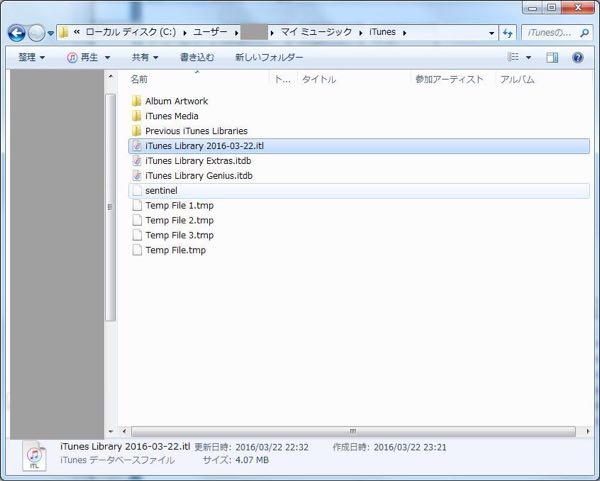This screenshot has width=600, height=481.
Task: Click the address bar folder icon
Action: click(64, 32)
